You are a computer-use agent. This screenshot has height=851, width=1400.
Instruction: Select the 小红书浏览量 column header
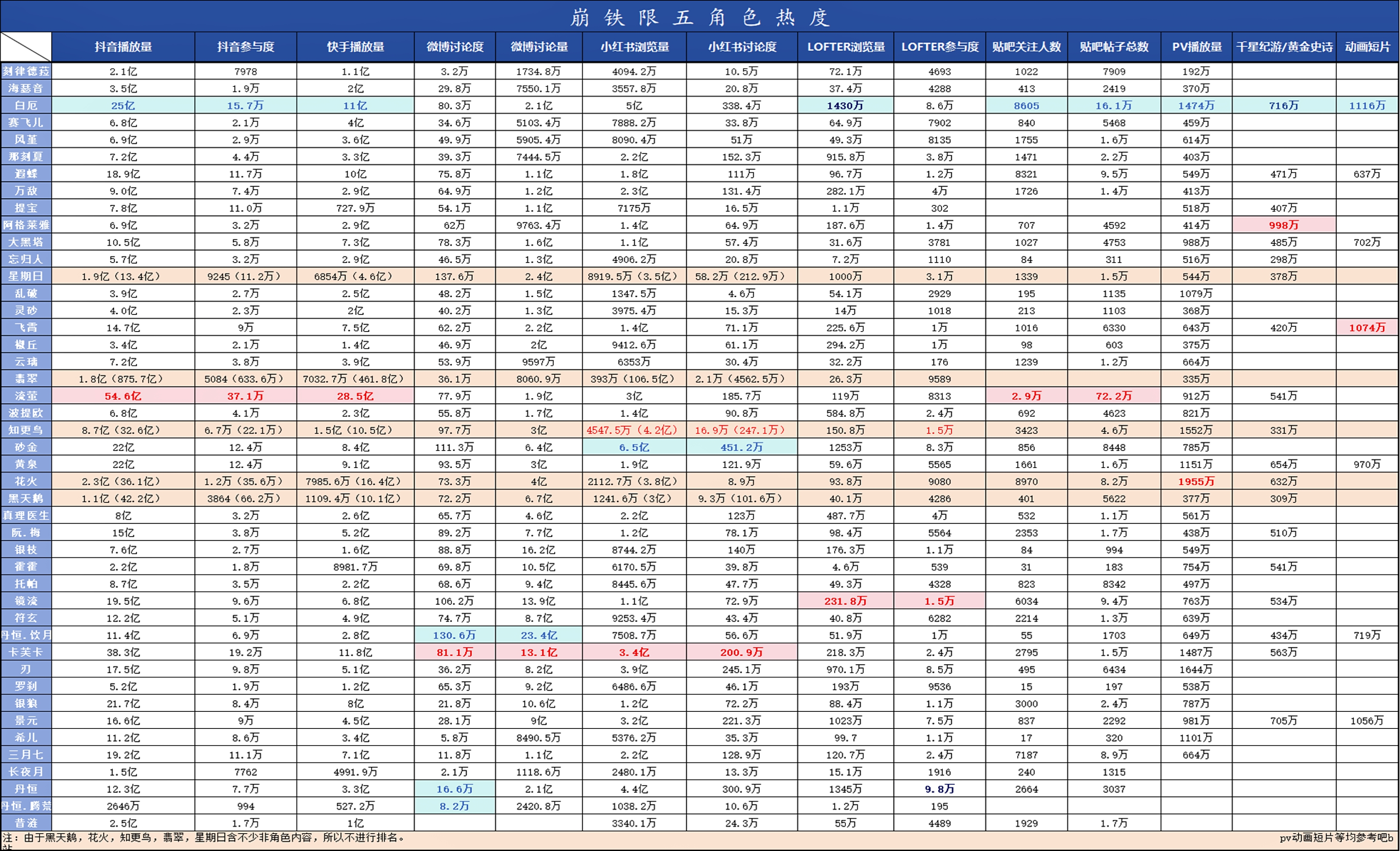[x=635, y=47]
